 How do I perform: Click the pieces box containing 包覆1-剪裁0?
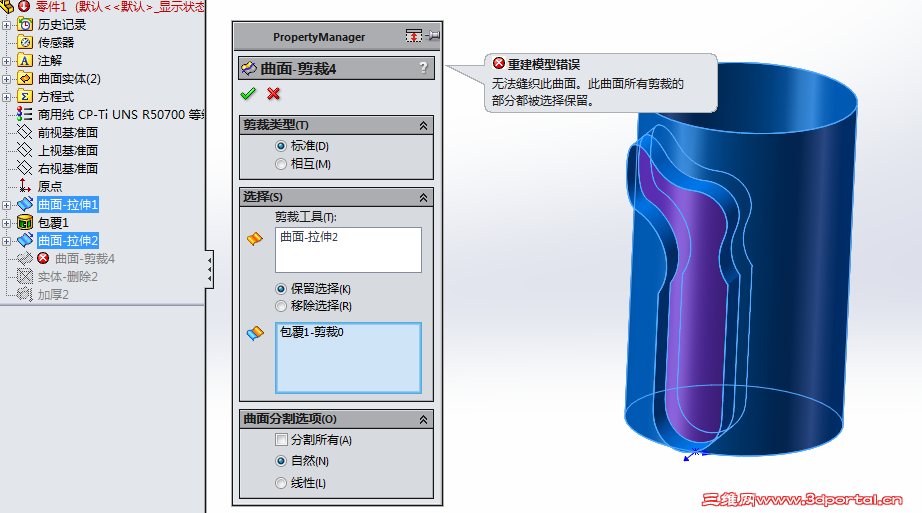348,358
